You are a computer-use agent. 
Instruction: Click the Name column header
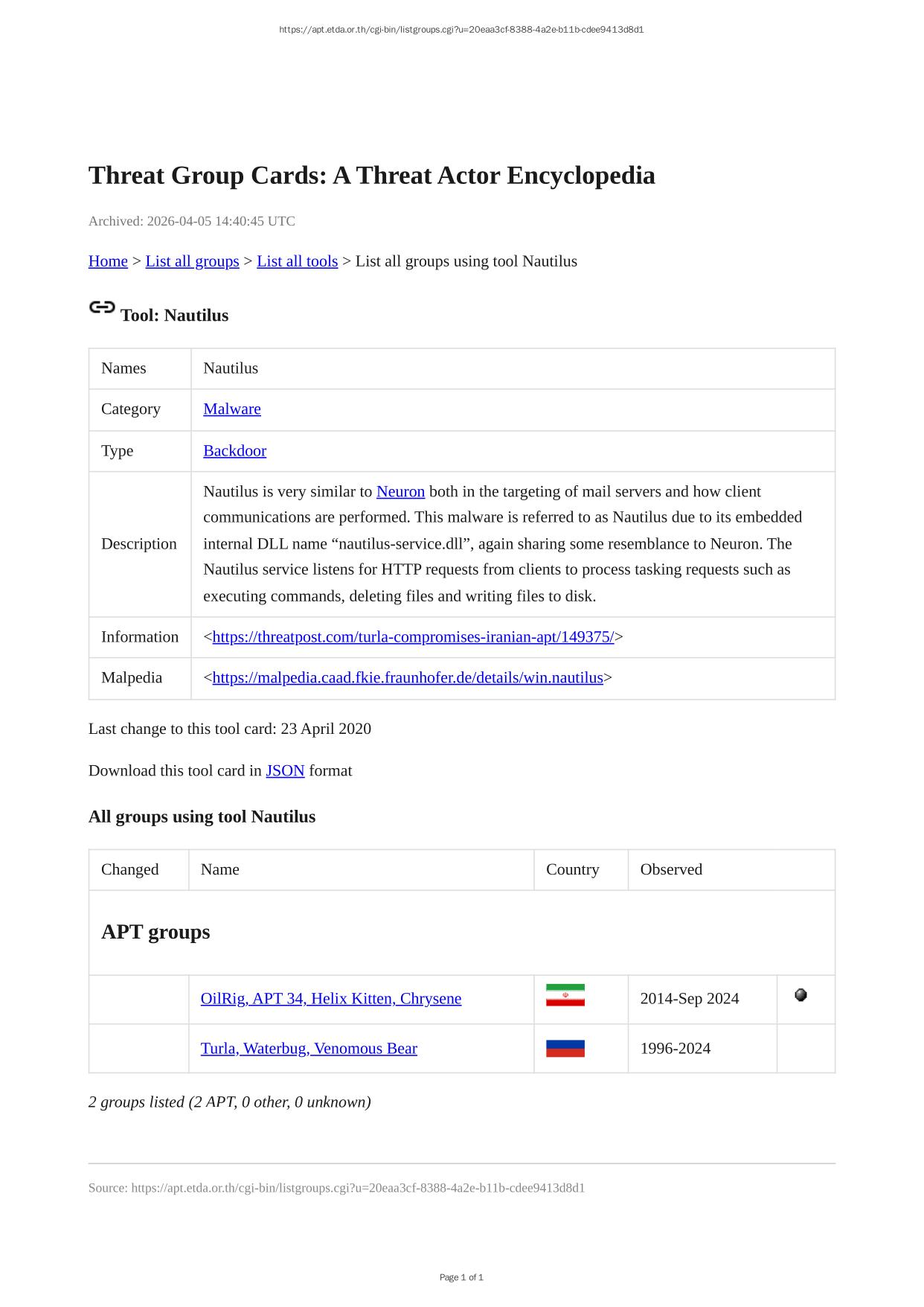[220, 869]
